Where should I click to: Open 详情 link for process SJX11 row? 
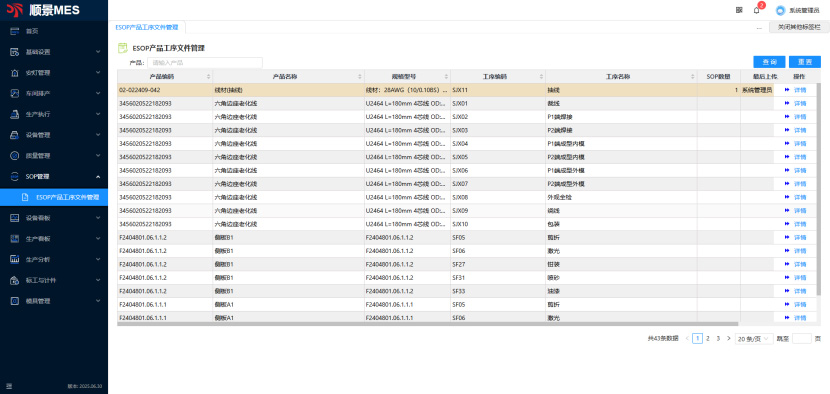pyautogui.click(x=800, y=90)
